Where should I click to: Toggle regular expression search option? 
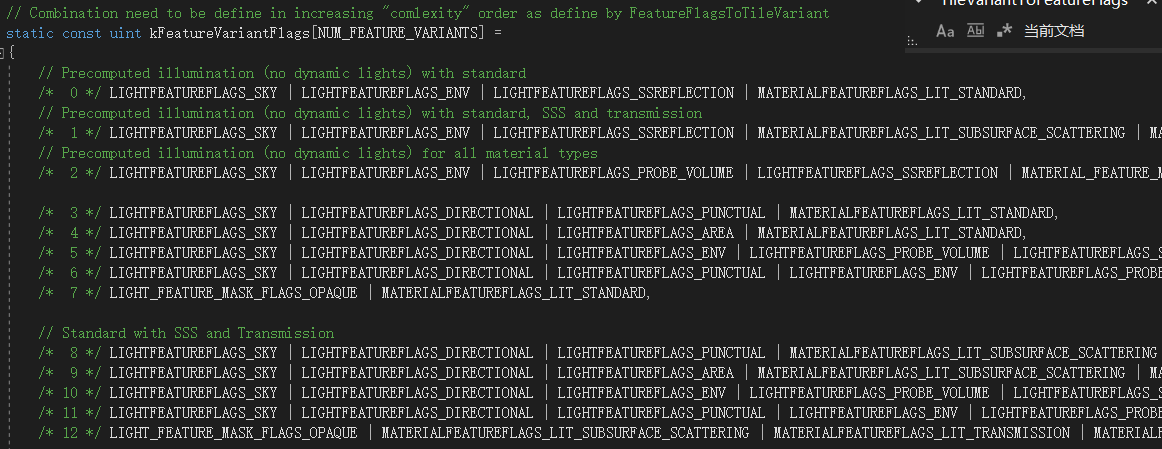(1004, 30)
